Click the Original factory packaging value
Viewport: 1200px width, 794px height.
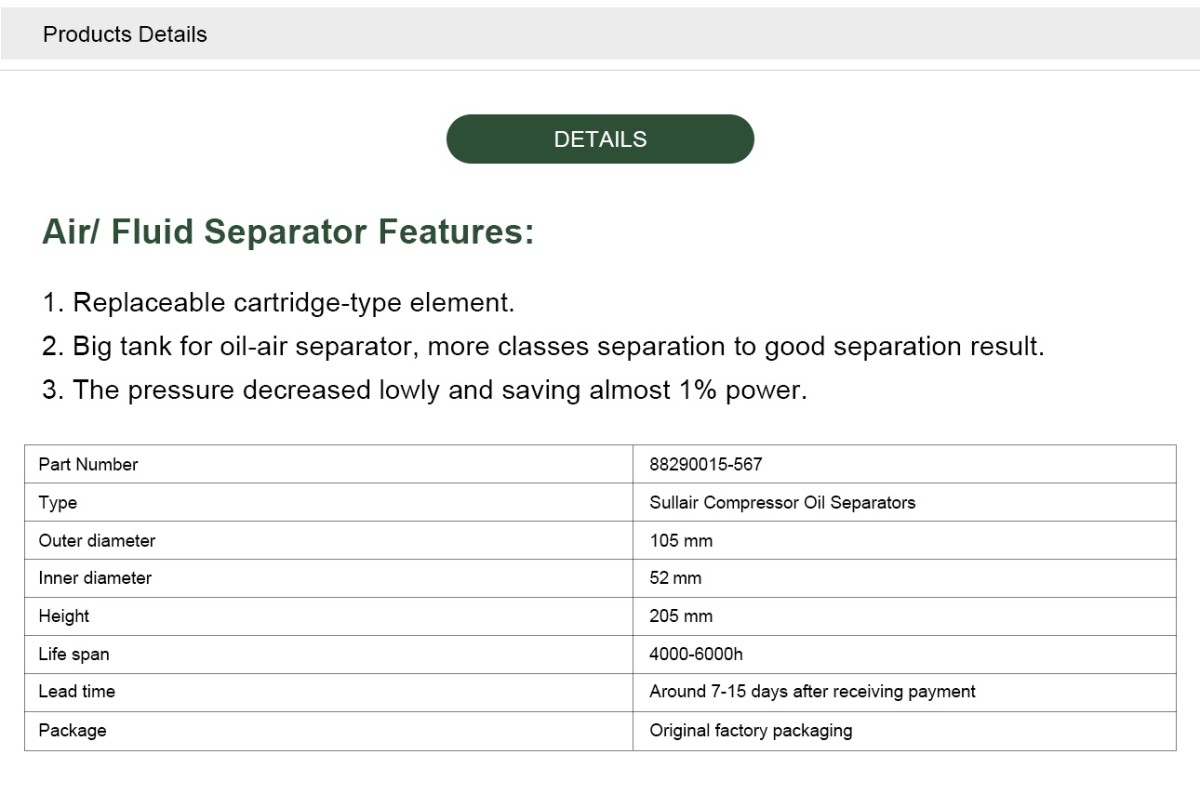point(751,730)
